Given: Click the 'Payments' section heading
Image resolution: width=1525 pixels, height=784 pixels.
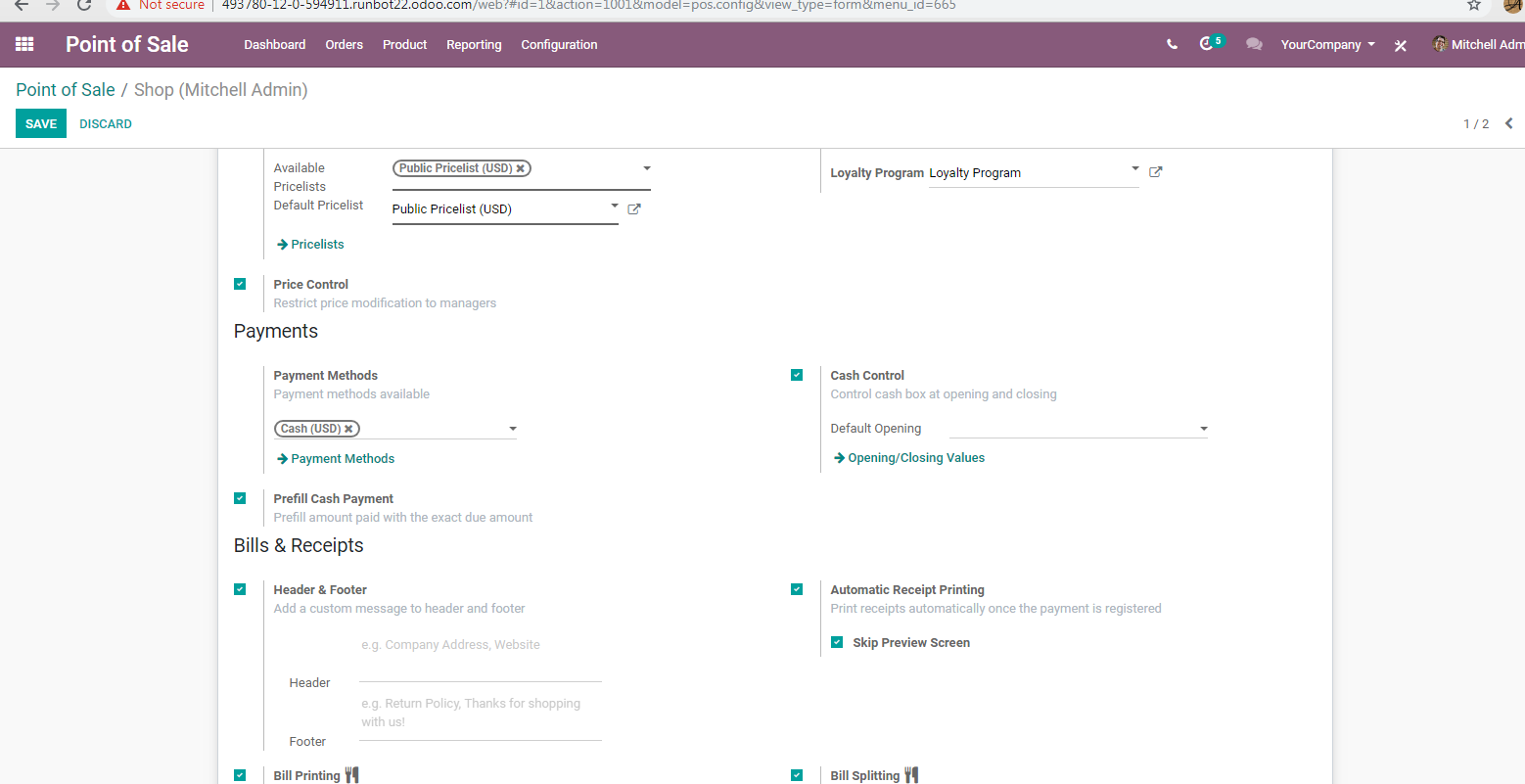Looking at the screenshot, I should [276, 331].
